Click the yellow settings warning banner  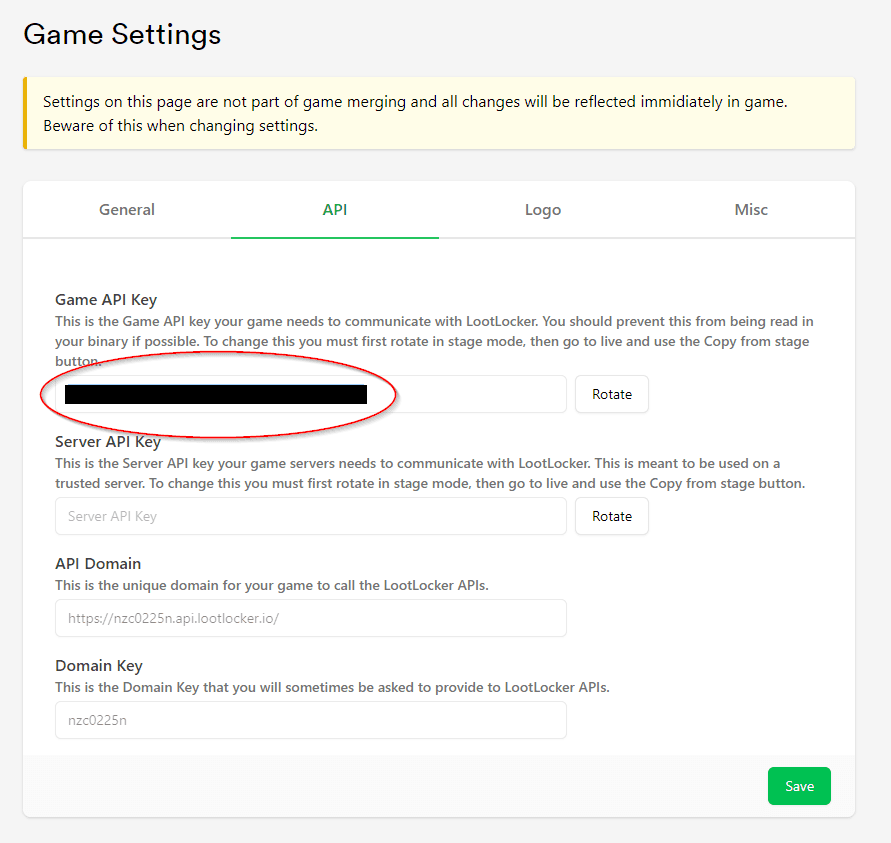439,113
